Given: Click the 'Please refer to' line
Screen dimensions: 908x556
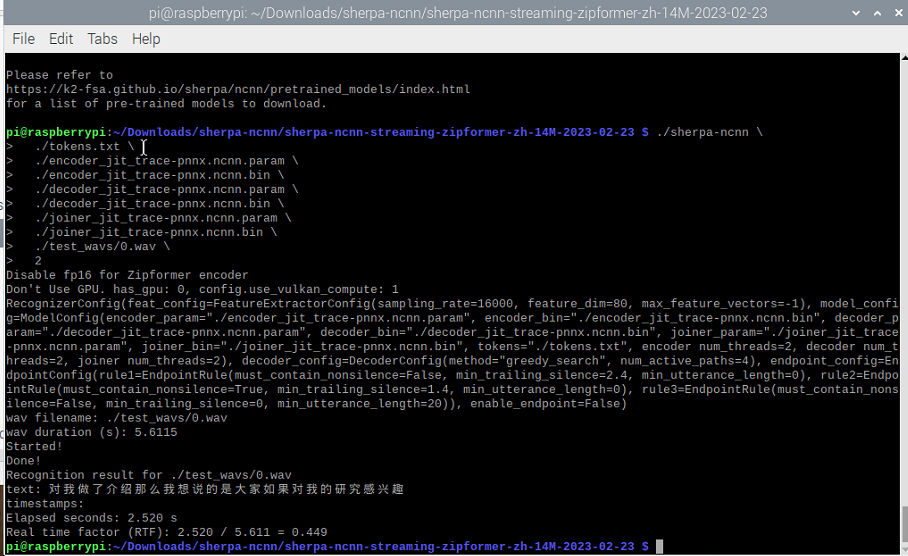Looking at the screenshot, I should 59,75.
